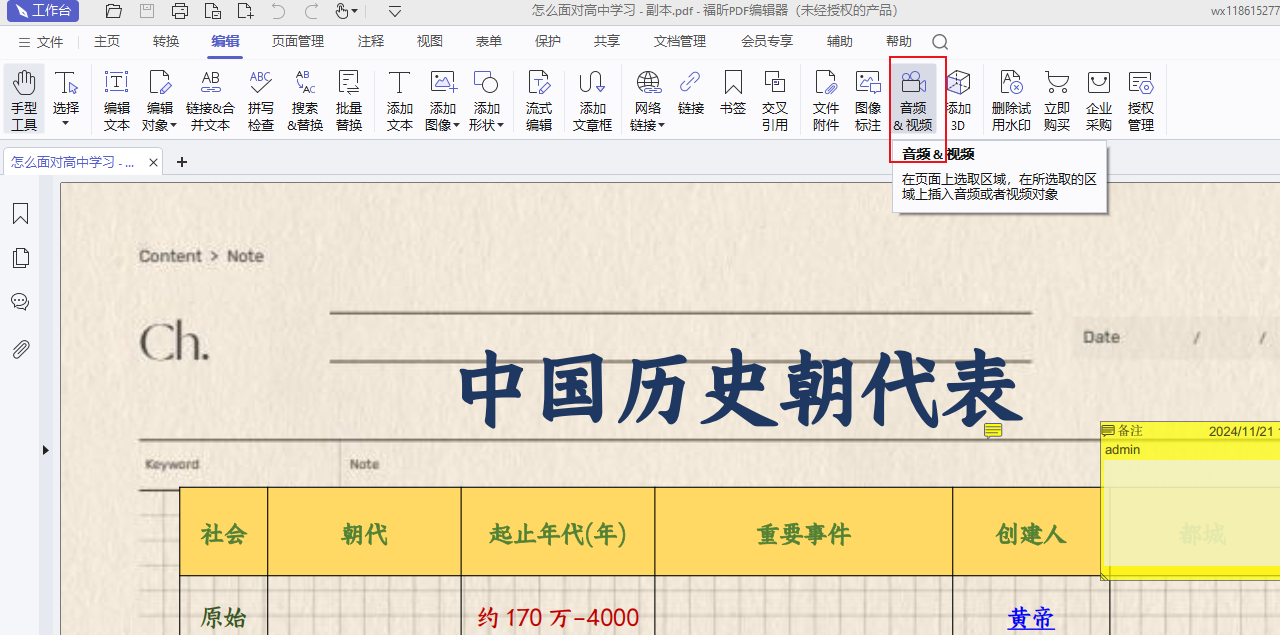Click the 工作台 workbench button

(x=42, y=11)
